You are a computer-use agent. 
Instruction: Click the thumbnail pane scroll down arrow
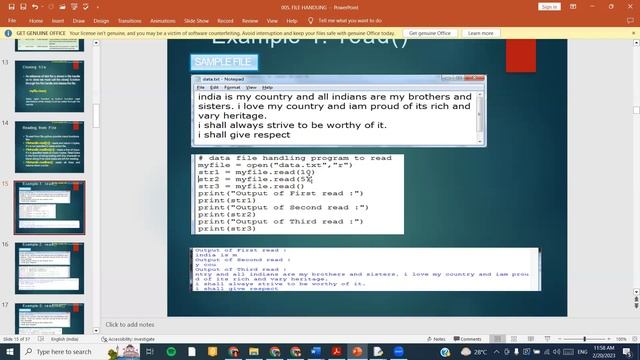point(96,331)
